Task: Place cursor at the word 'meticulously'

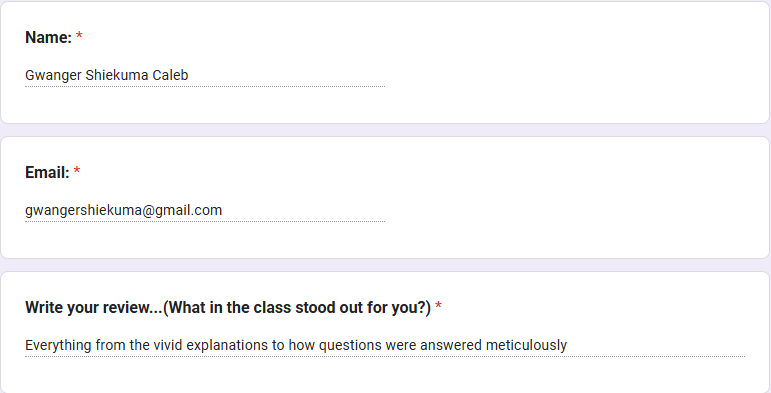Action: (x=526, y=346)
